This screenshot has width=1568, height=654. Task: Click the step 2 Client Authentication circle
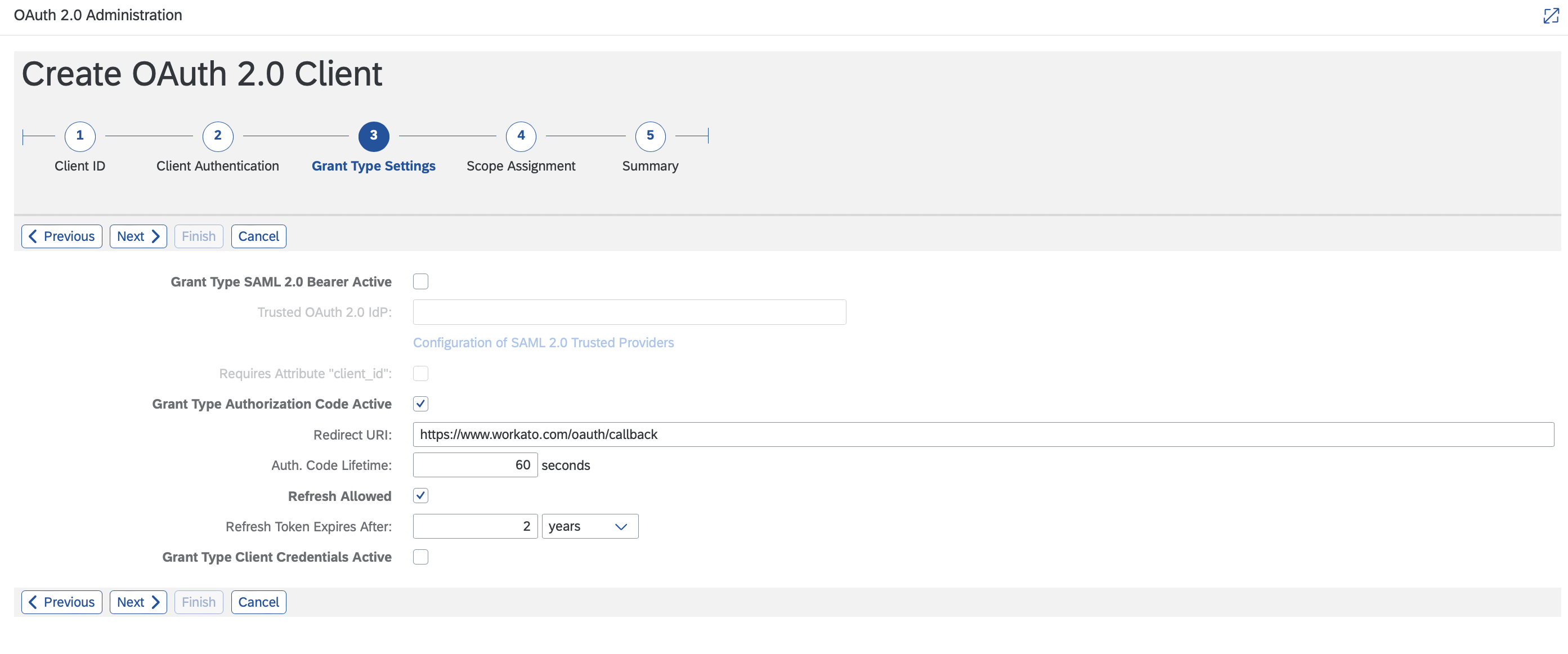217,136
